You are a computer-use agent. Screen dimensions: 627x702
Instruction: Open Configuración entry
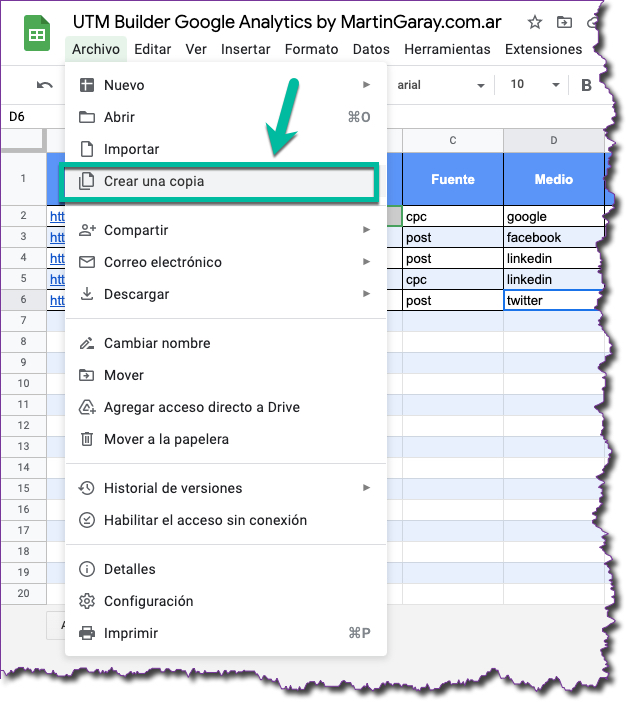(x=225, y=601)
